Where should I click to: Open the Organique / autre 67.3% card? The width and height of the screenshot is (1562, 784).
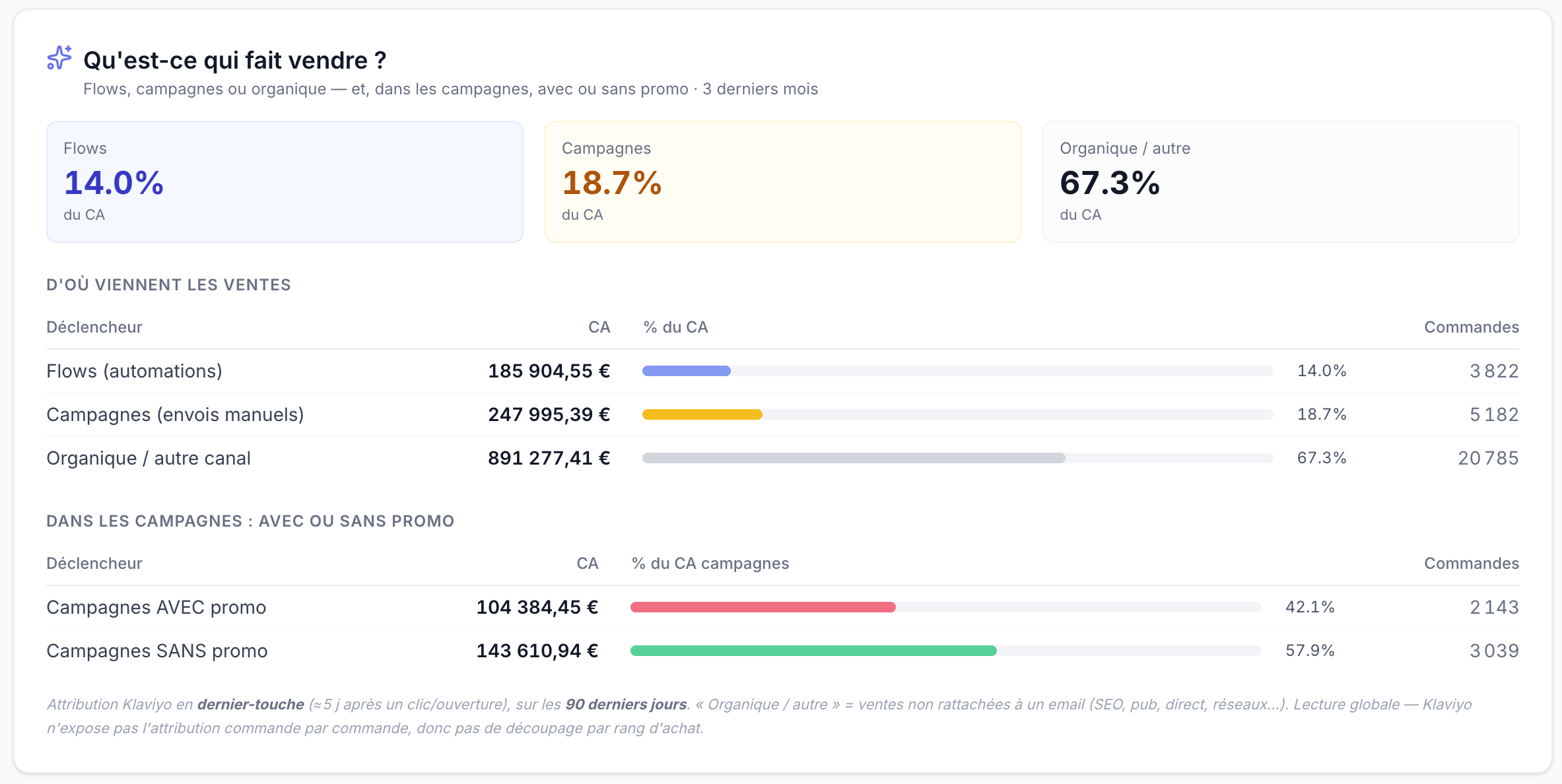1281,181
